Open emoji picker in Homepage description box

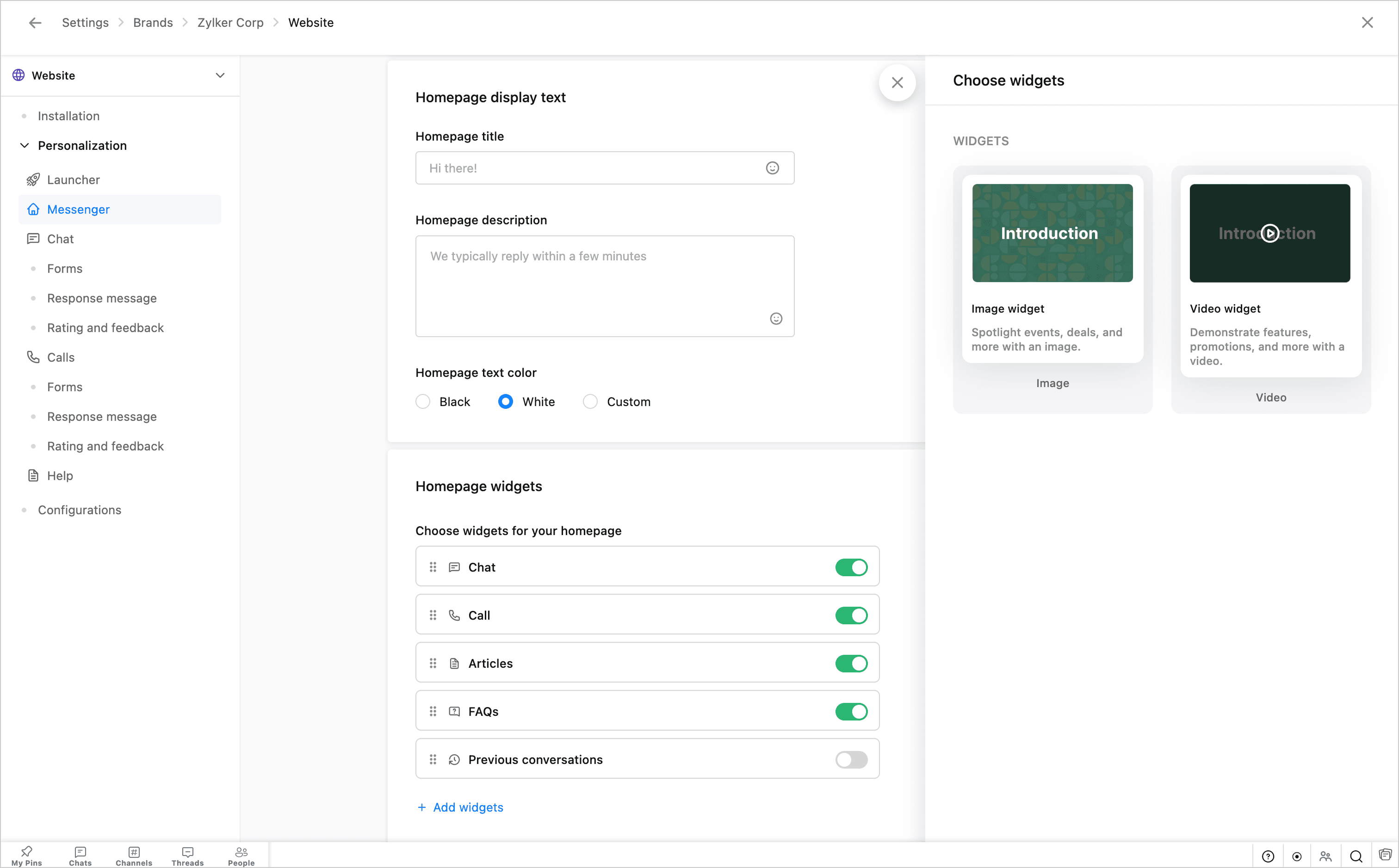(775, 319)
